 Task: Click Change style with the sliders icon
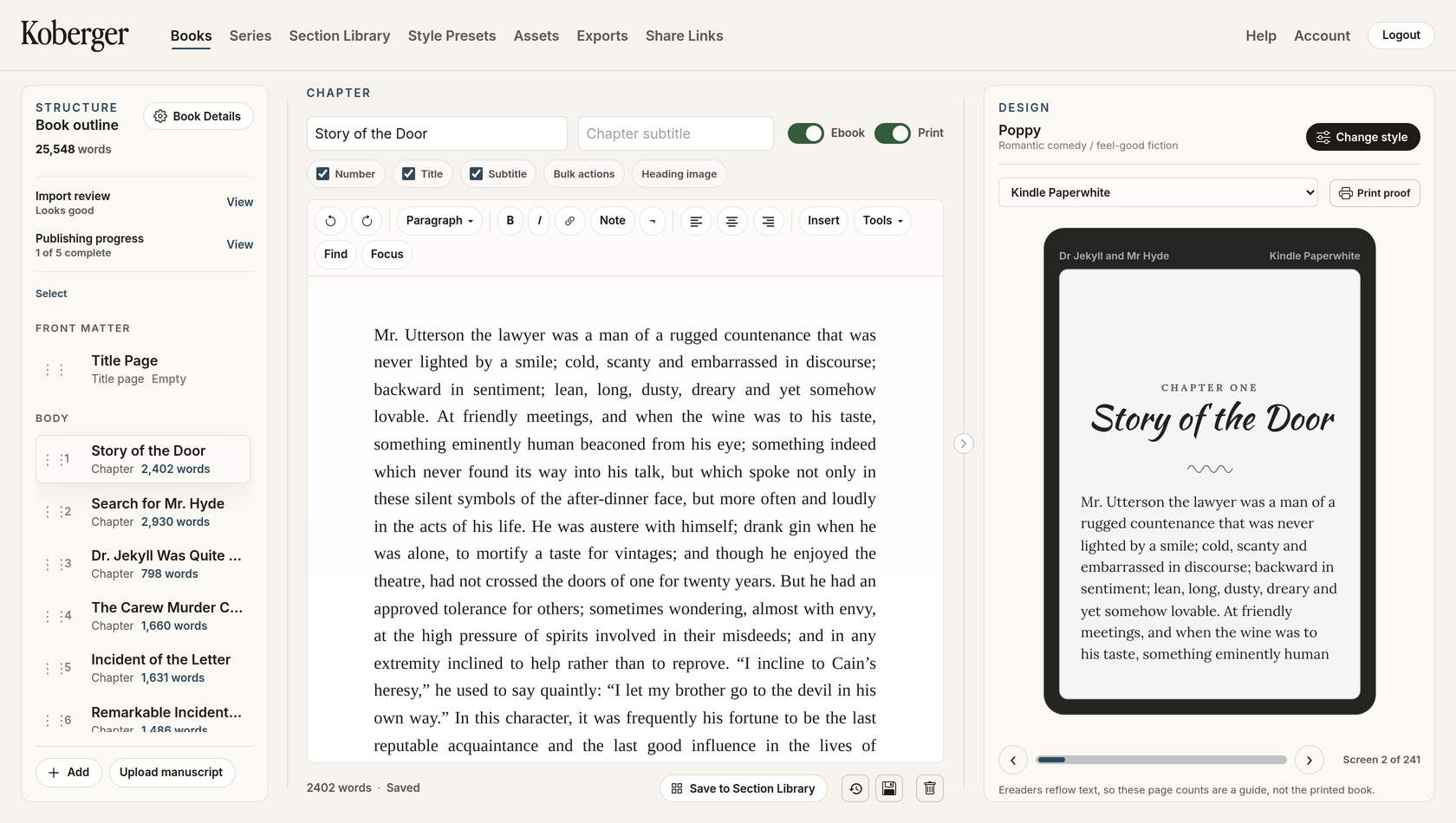point(1362,137)
